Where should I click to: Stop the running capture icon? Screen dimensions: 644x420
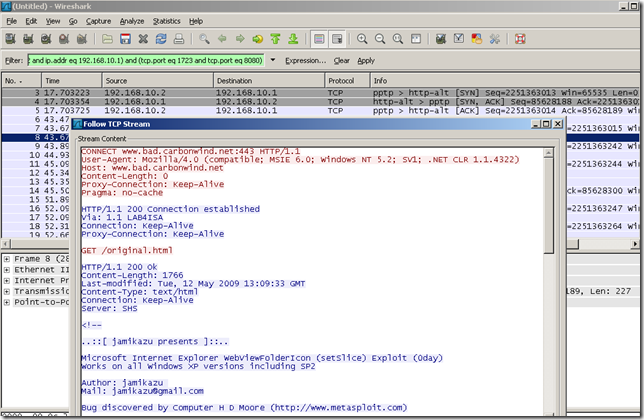pos(64,39)
